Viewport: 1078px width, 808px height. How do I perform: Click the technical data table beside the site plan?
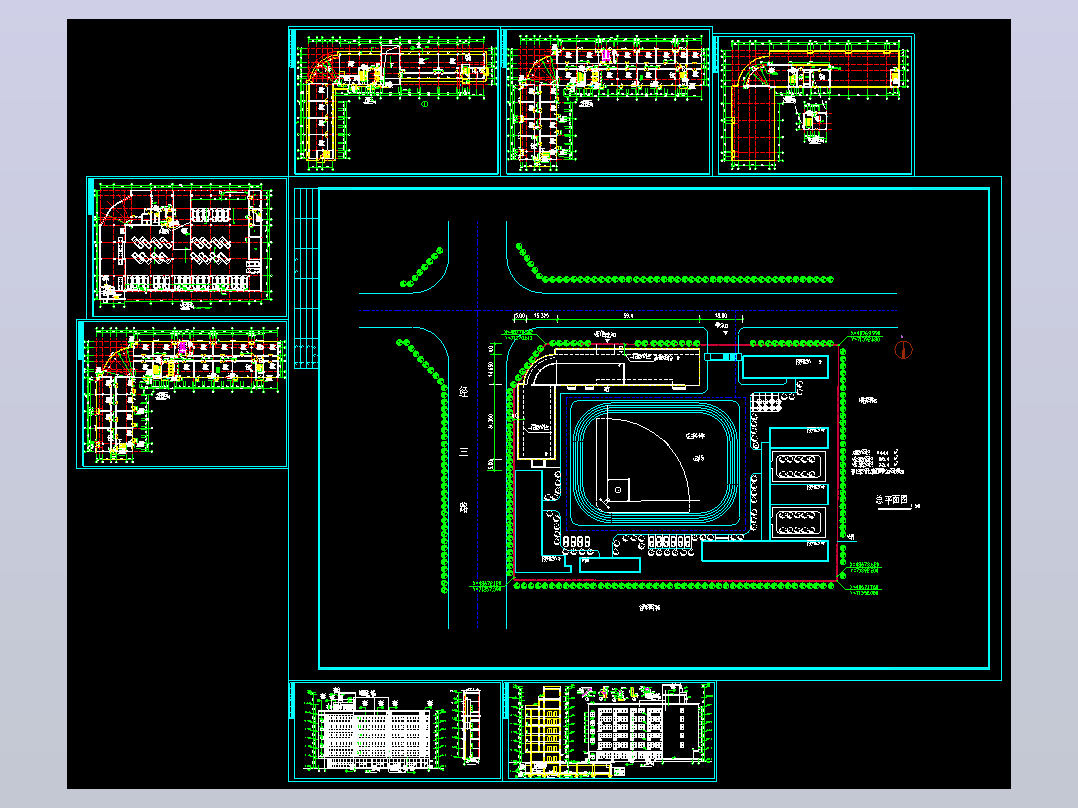click(x=877, y=462)
